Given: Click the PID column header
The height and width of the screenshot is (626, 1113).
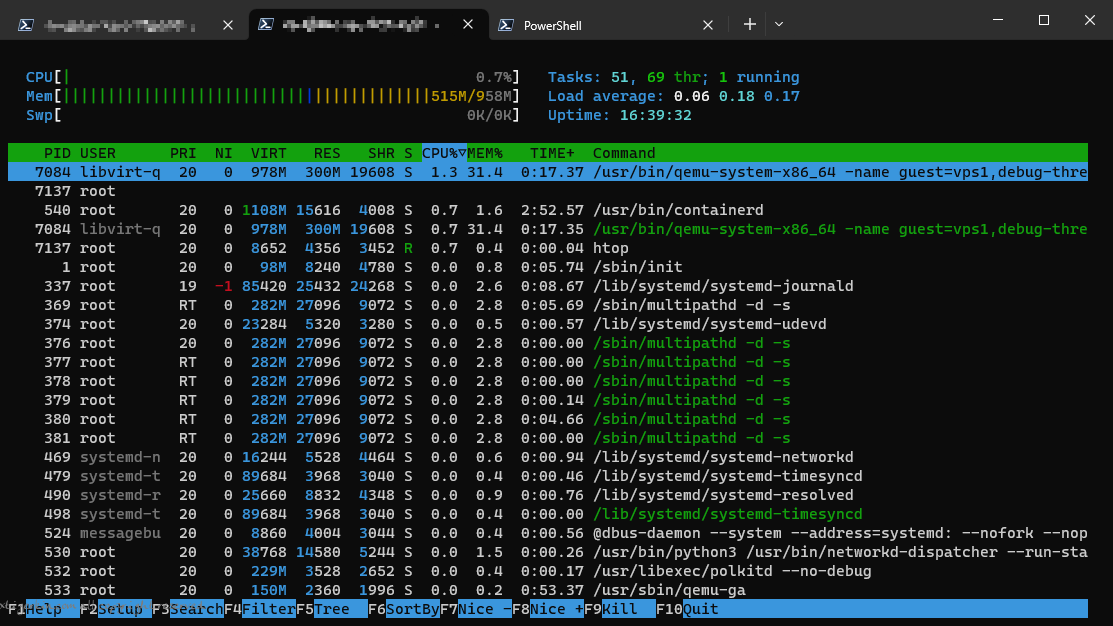Looking at the screenshot, I should (x=57, y=153).
